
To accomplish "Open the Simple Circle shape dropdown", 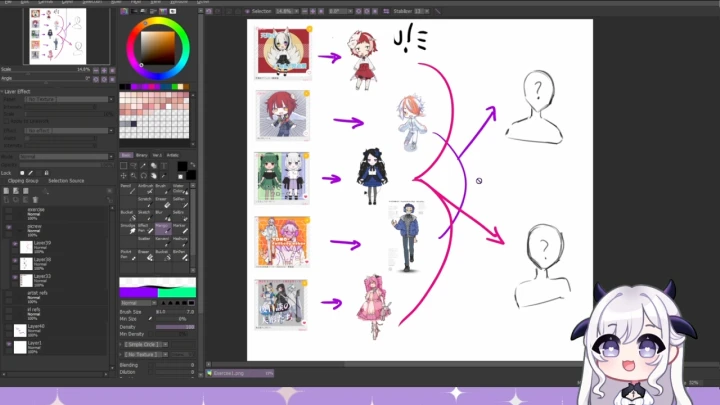I will tap(145, 344).
